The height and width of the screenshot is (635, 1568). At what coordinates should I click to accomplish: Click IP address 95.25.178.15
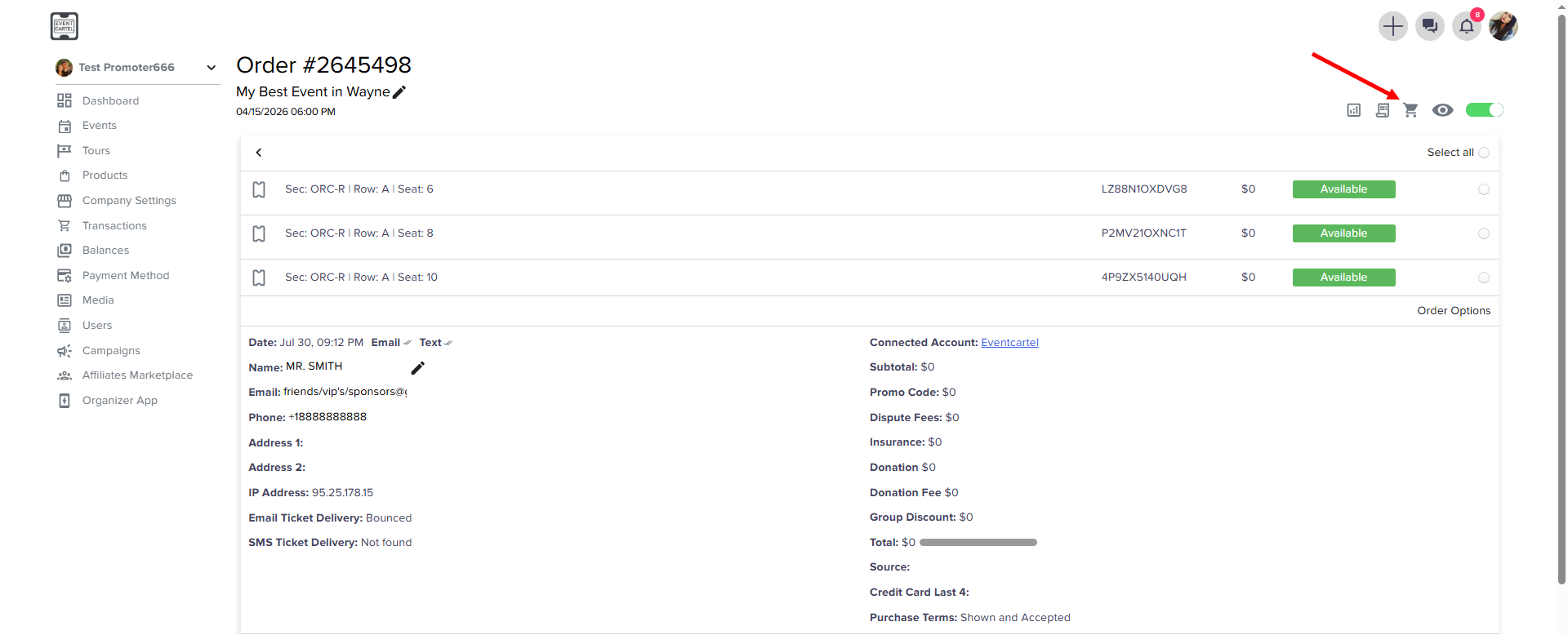[342, 493]
